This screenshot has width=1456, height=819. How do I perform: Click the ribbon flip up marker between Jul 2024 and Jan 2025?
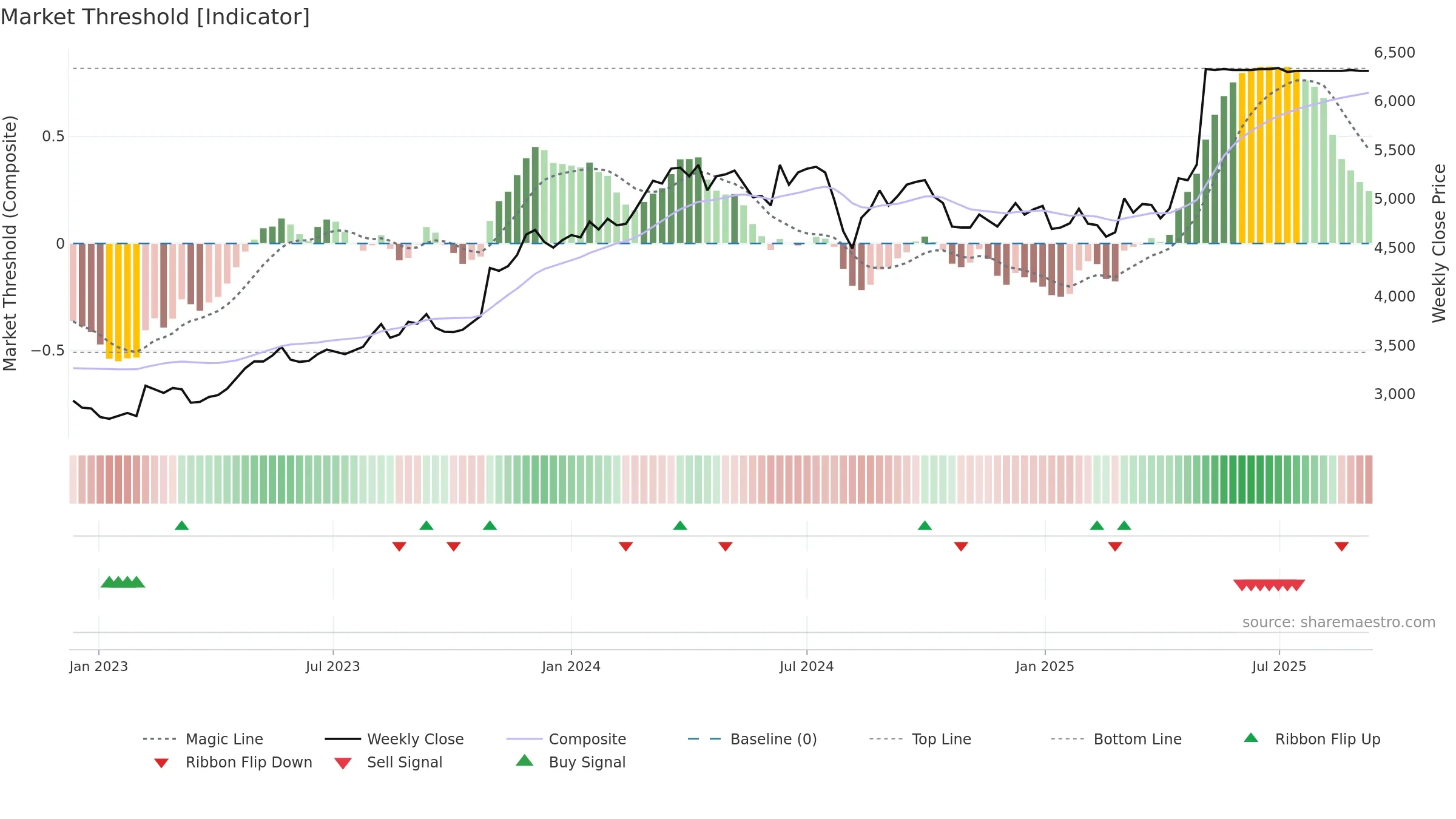tap(925, 525)
